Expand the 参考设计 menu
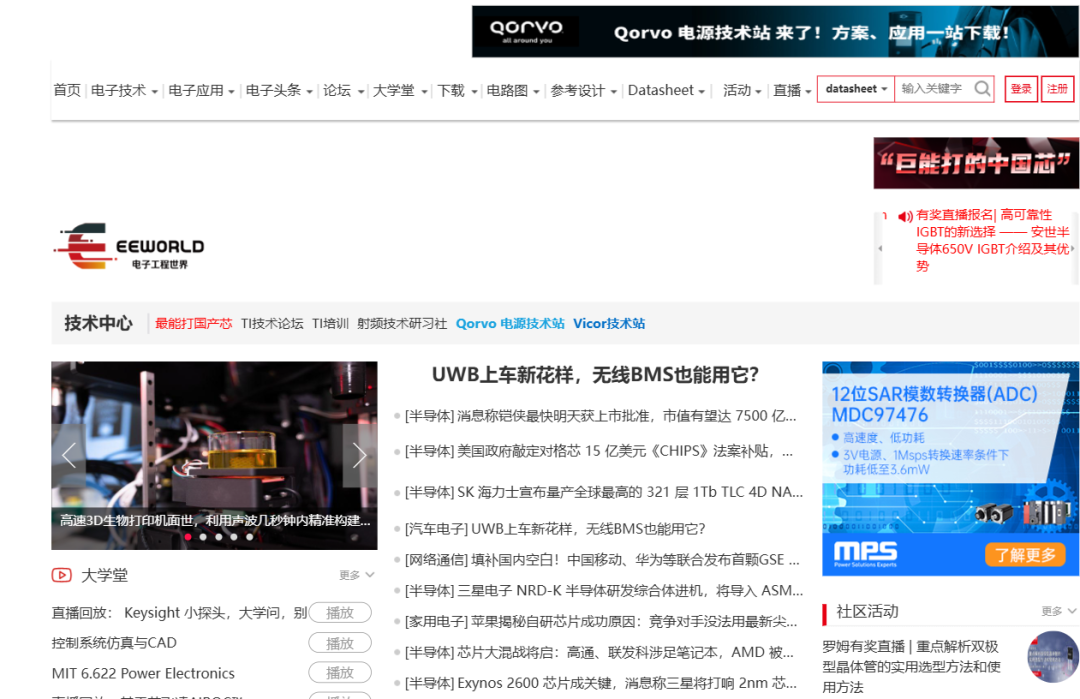 point(583,90)
